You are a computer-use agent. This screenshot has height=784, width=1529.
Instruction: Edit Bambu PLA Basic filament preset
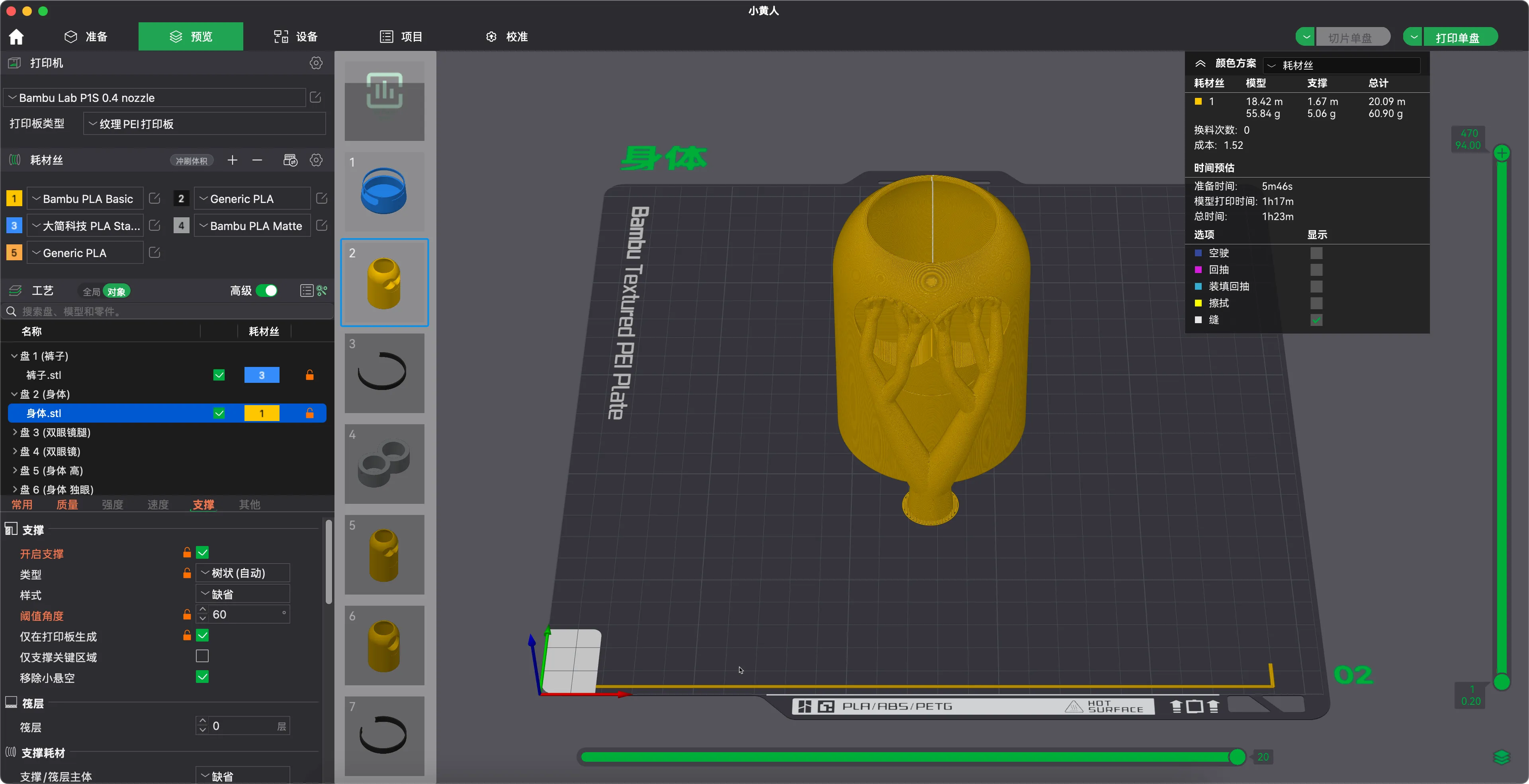[x=154, y=199]
